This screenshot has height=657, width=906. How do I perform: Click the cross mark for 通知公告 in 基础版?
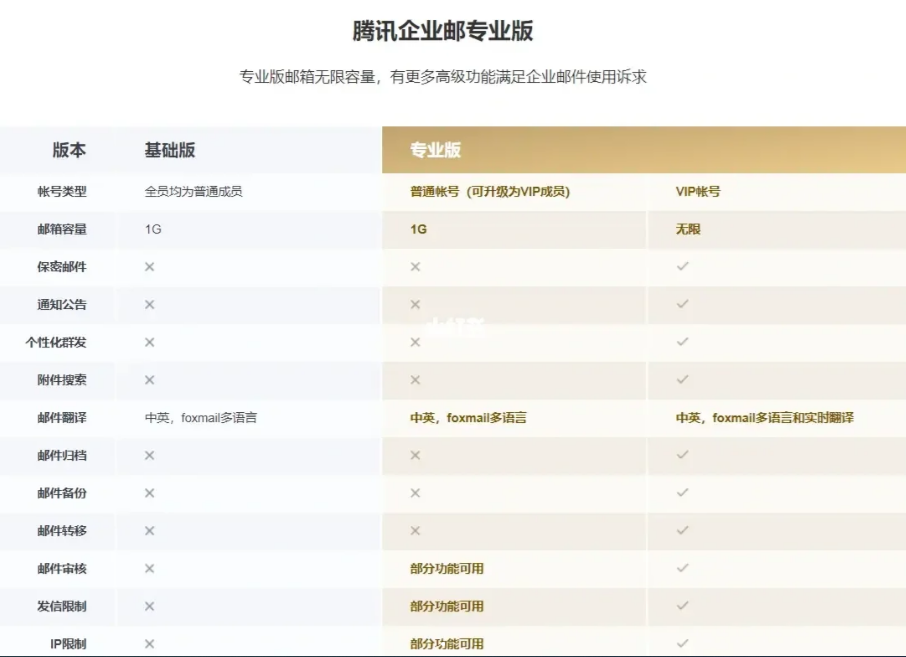pyautogui.click(x=147, y=304)
